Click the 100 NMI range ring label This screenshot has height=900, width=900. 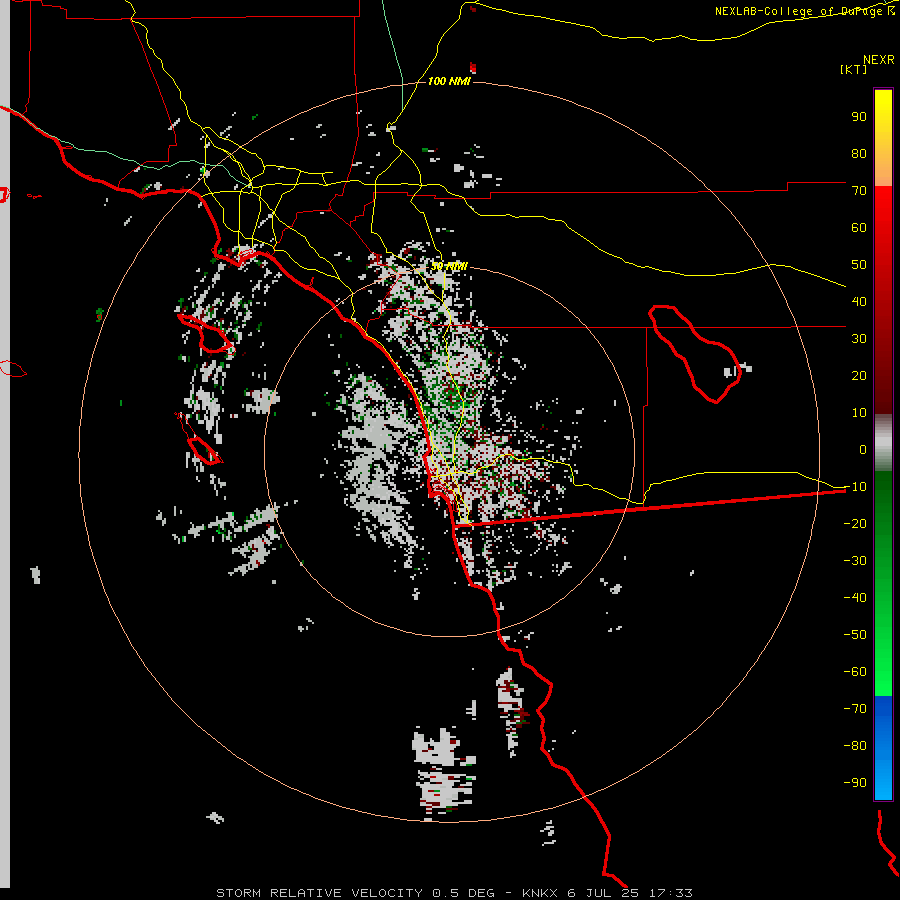tap(449, 81)
